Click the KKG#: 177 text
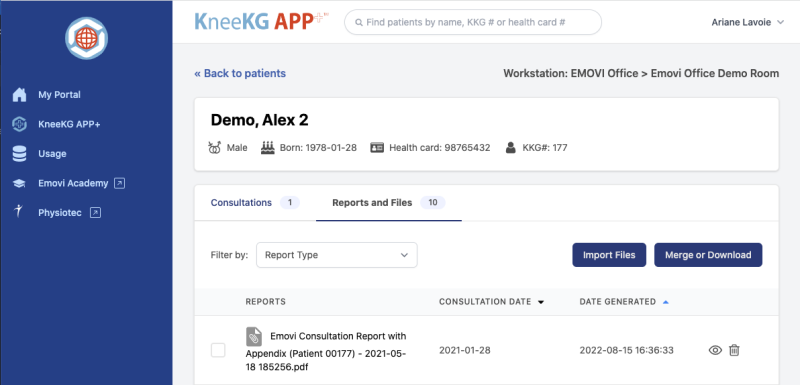The height and width of the screenshot is (385, 800). (545, 148)
